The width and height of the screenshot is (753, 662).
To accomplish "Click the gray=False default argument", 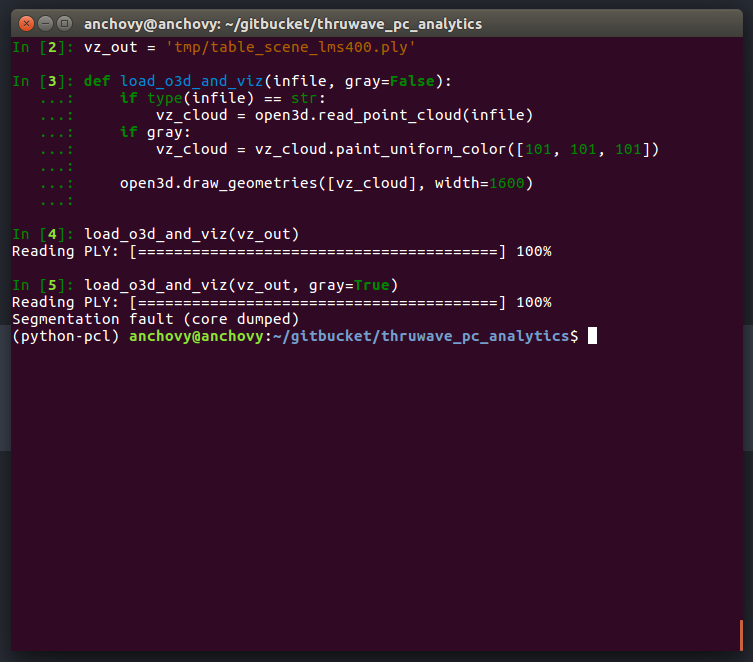I will [x=389, y=82].
